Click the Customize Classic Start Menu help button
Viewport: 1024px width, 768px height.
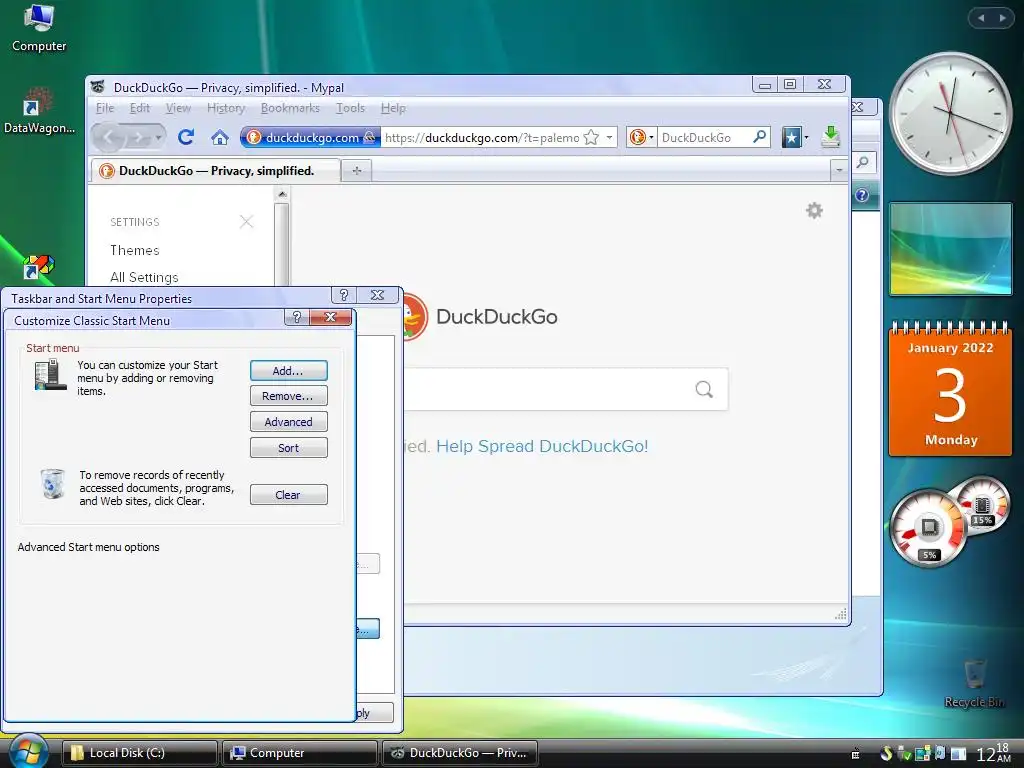point(296,317)
